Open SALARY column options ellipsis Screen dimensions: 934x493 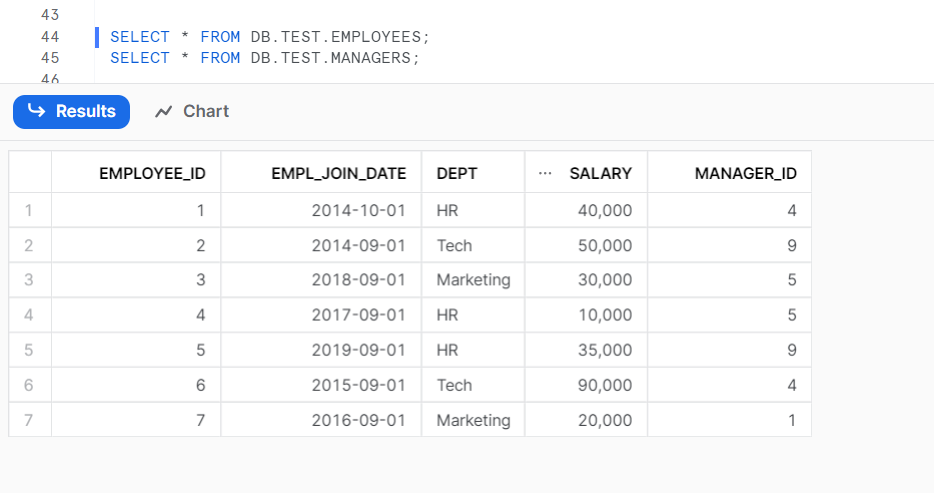[x=544, y=173]
